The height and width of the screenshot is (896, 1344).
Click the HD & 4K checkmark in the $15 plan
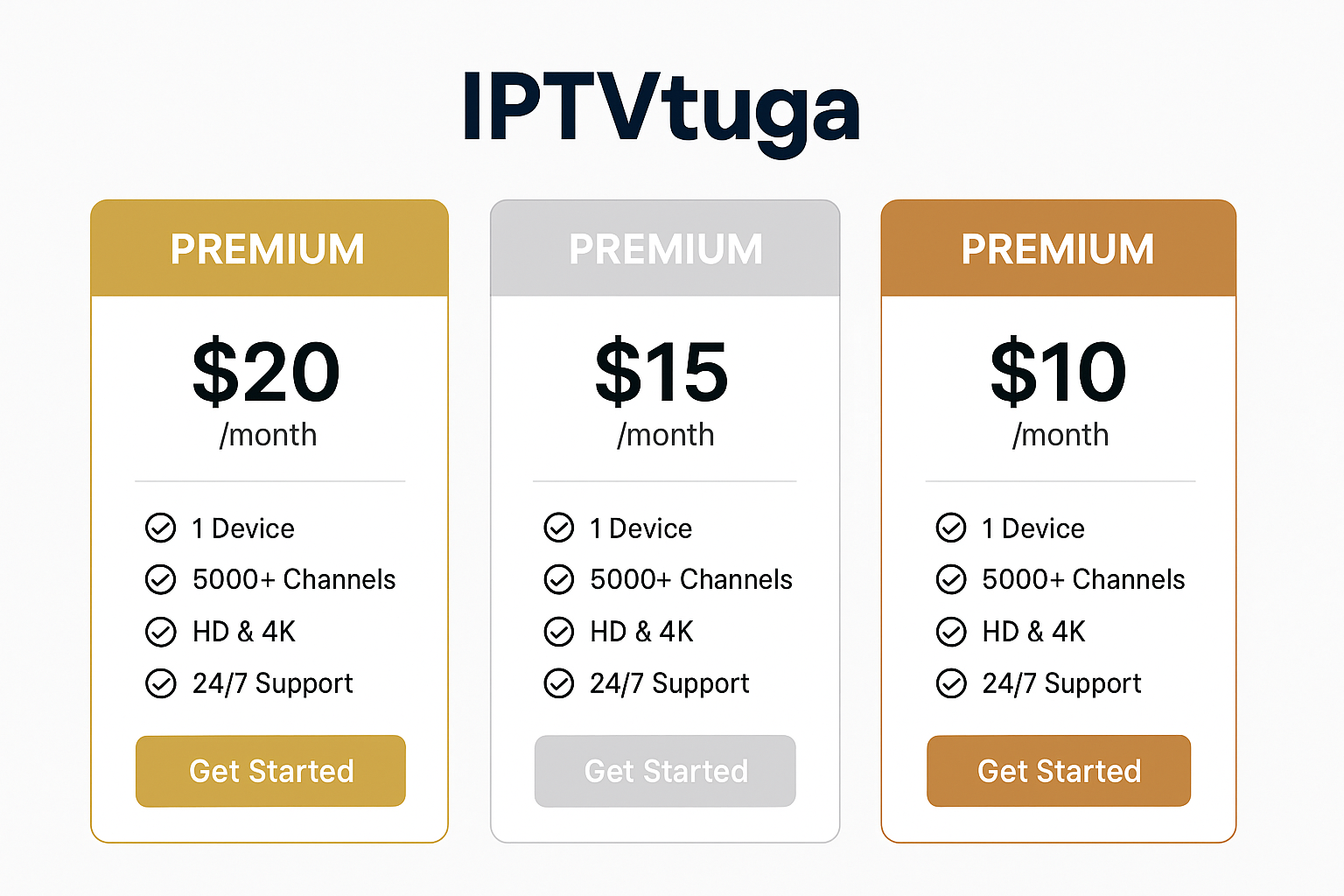click(x=559, y=632)
